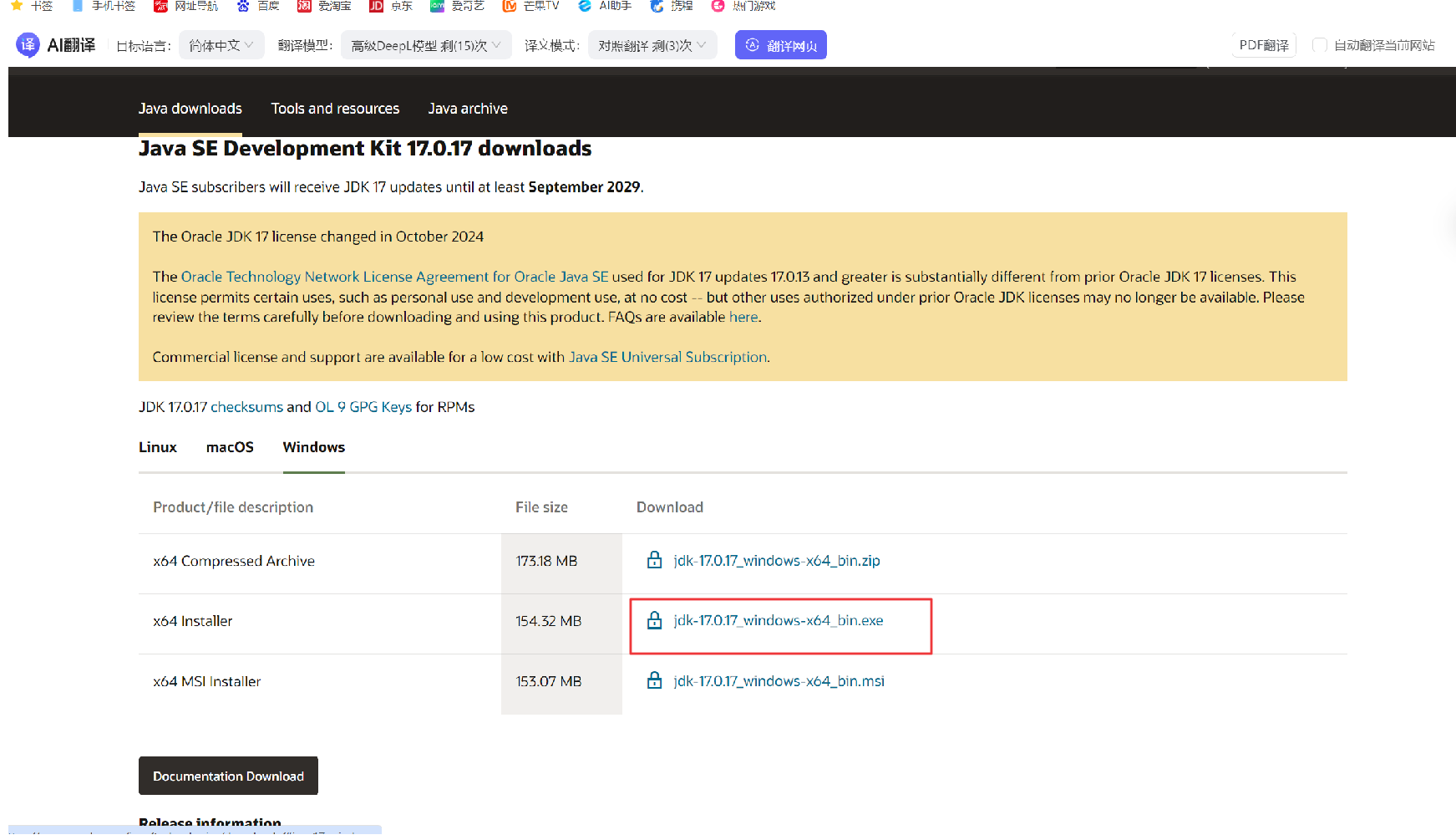Open the 携程 bookmark icon
The width and height of the screenshot is (1456, 840).
657,5
